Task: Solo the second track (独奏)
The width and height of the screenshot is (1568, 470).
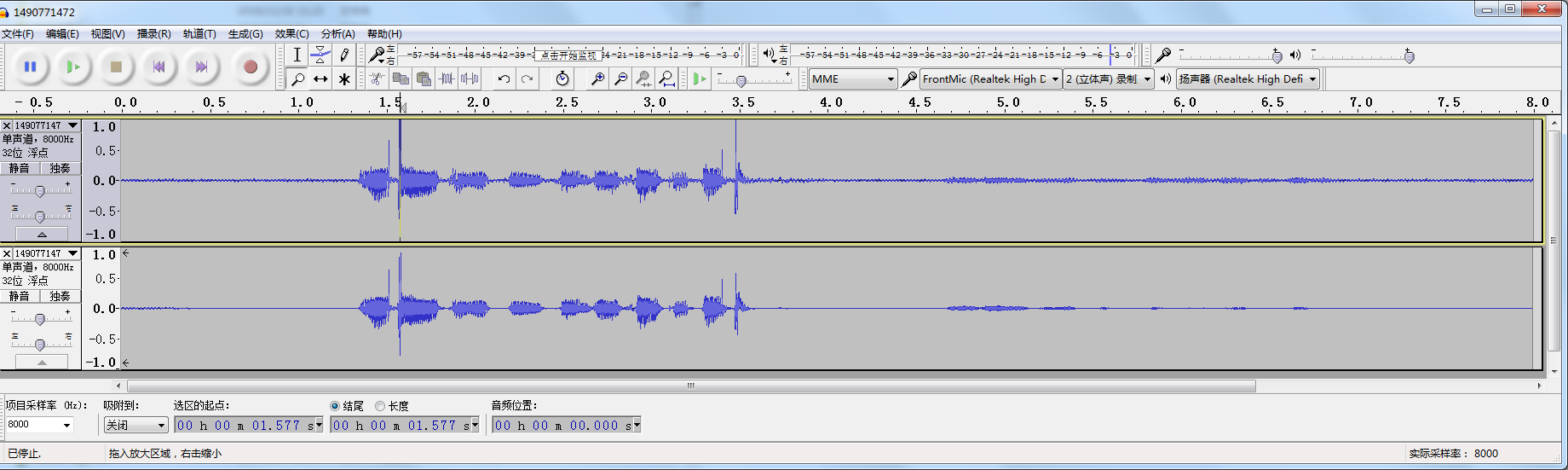Action: tap(61, 296)
